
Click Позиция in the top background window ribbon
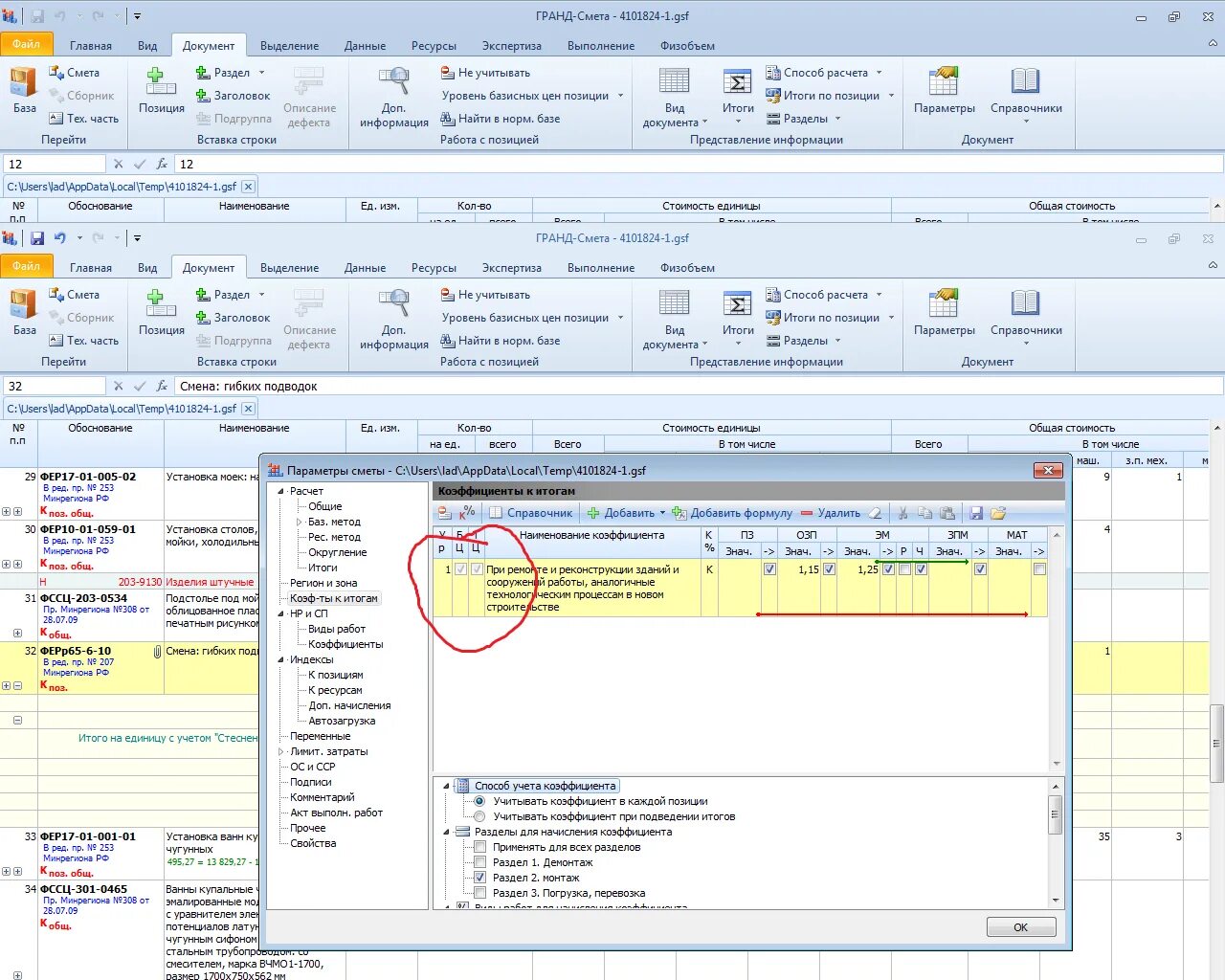click(x=161, y=90)
